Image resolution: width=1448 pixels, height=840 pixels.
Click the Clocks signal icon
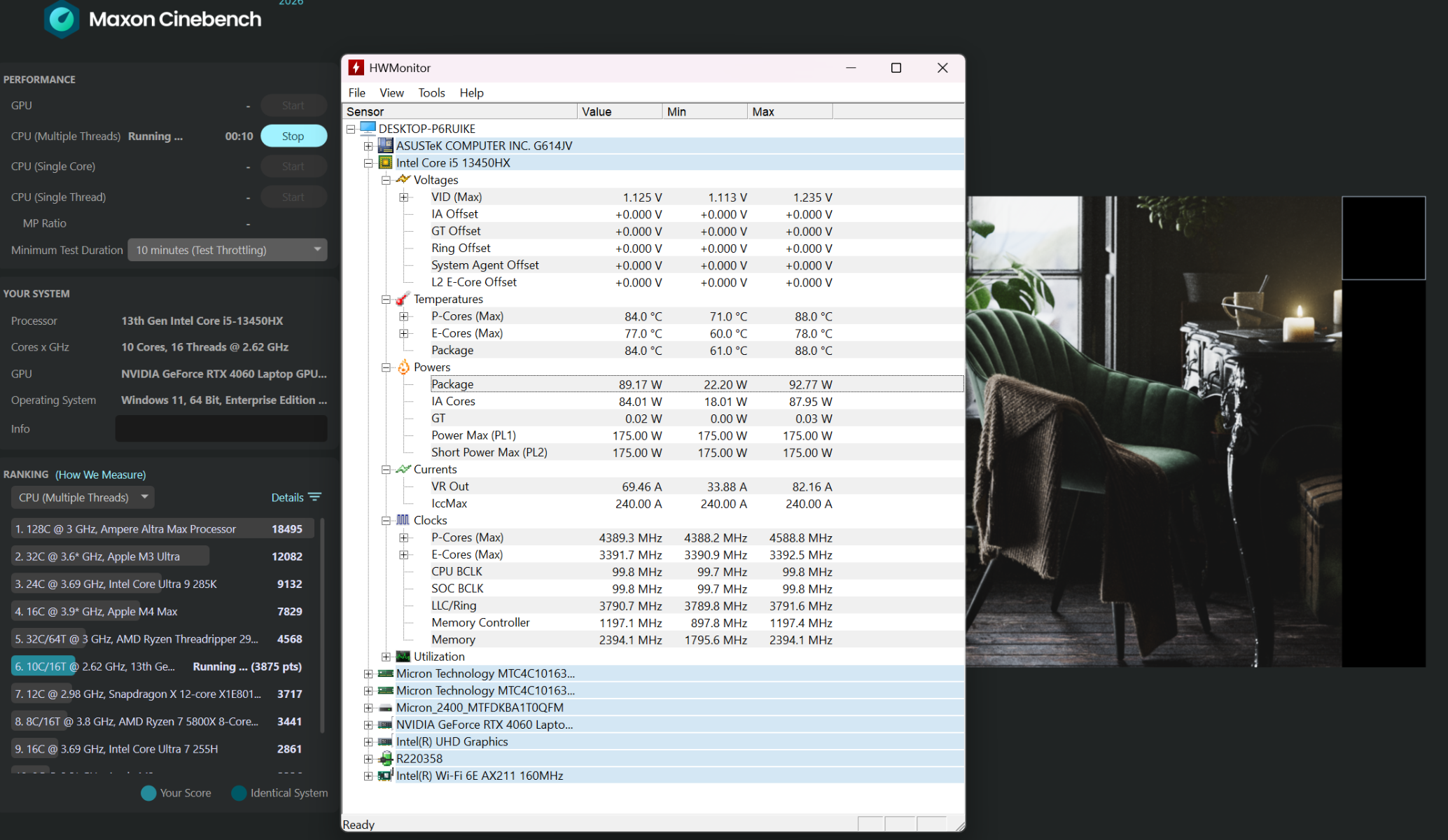tap(403, 520)
